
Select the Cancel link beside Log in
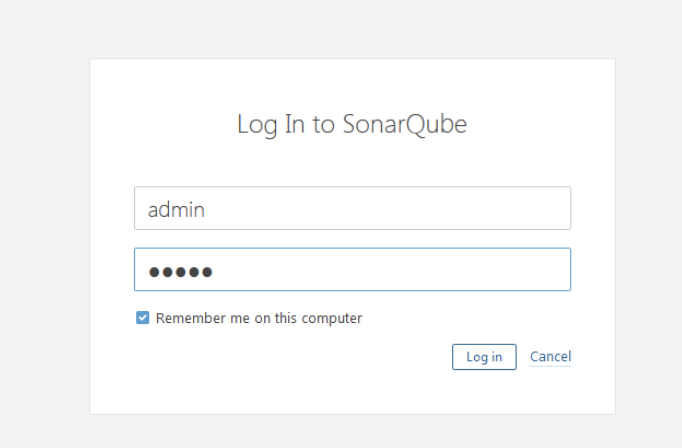coord(550,357)
